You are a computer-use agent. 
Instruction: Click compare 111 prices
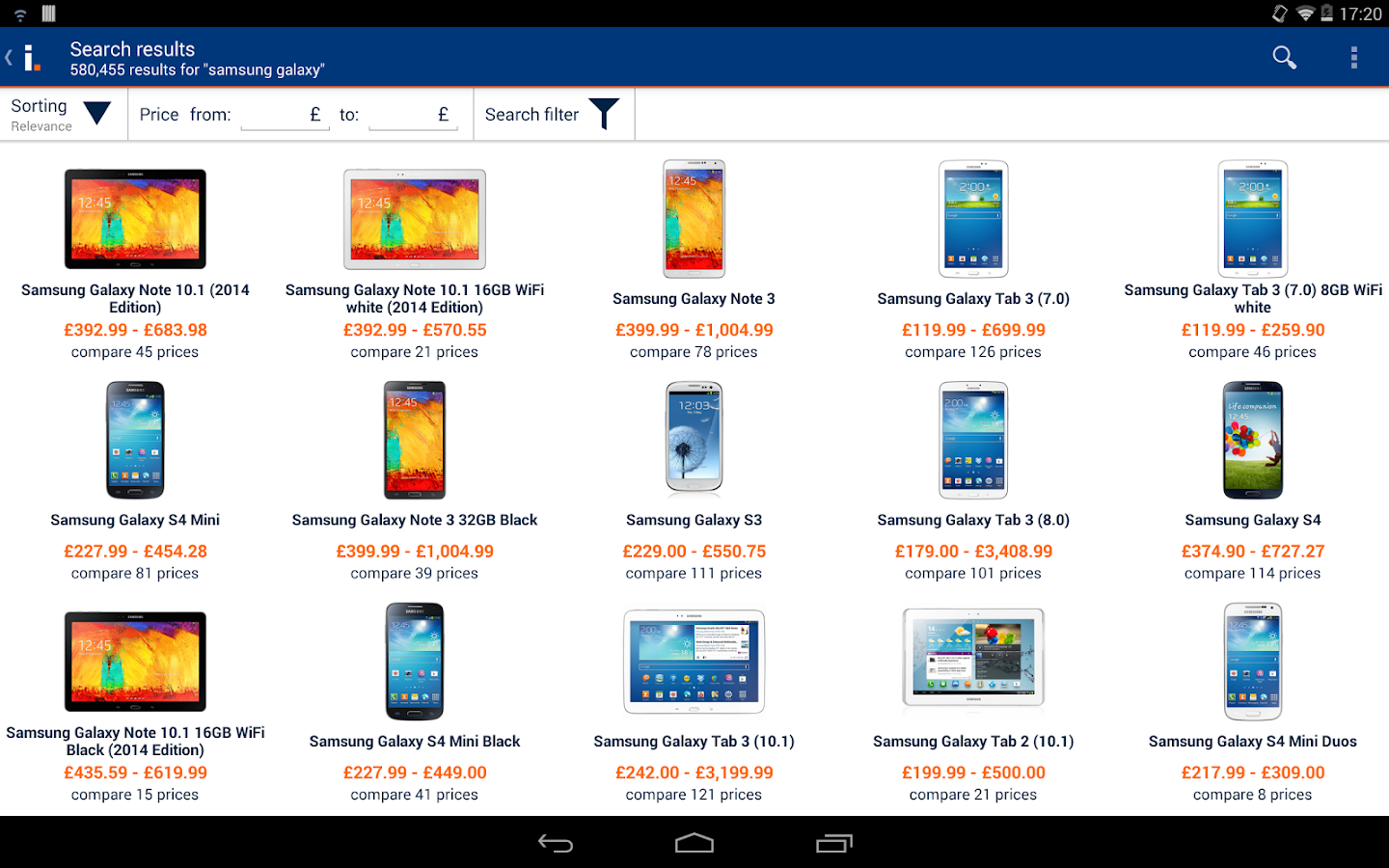tap(694, 573)
